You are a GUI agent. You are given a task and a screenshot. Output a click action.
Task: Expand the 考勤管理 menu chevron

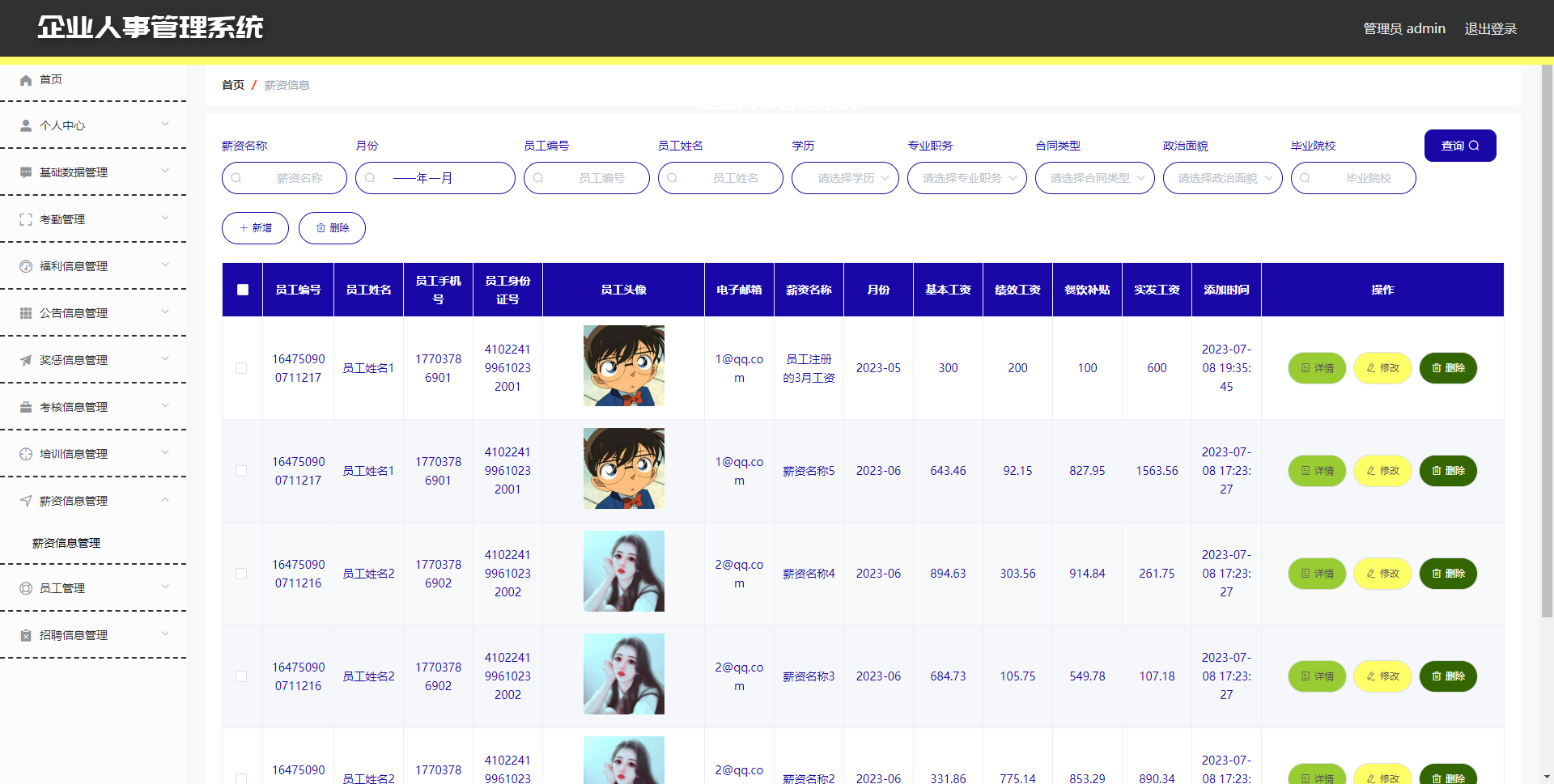(x=165, y=218)
